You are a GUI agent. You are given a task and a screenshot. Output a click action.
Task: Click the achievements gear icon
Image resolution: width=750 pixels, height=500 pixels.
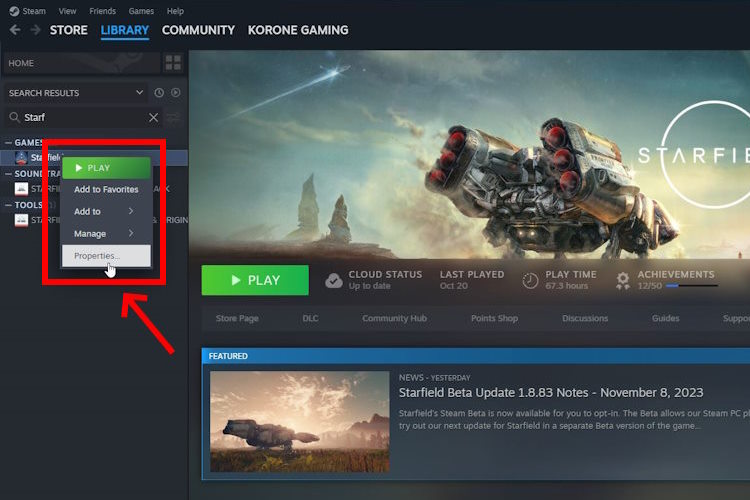(623, 280)
